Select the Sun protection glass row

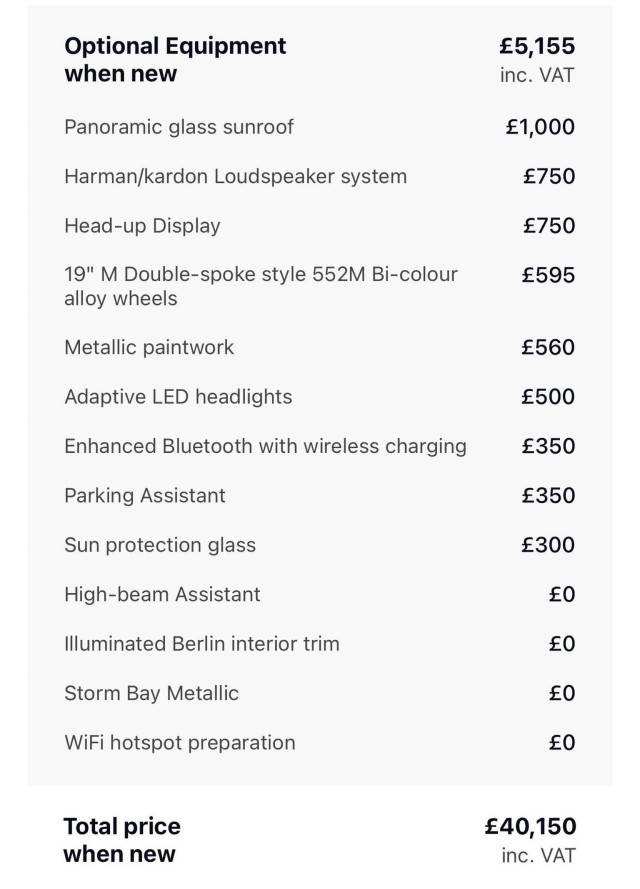[x=320, y=545]
